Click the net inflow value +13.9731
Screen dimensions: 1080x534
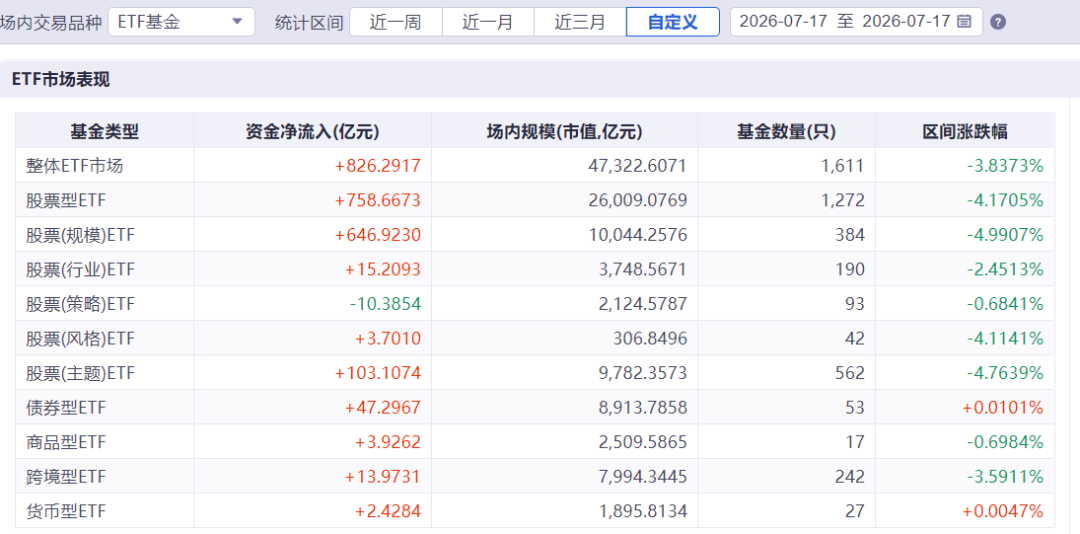coord(382,476)
